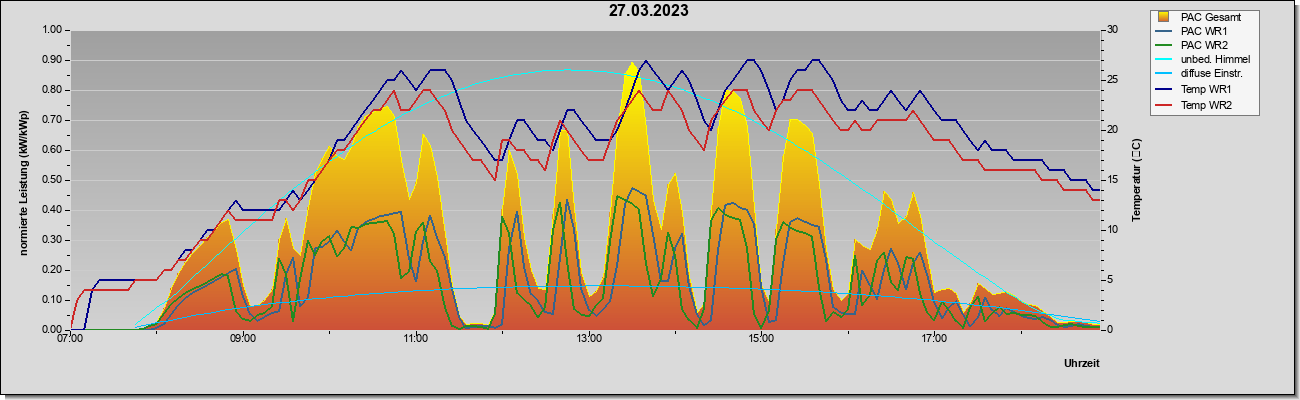Click the 09:00 time axis label
The width and height of the screenshot is (1300, 400).
point(243,339)
